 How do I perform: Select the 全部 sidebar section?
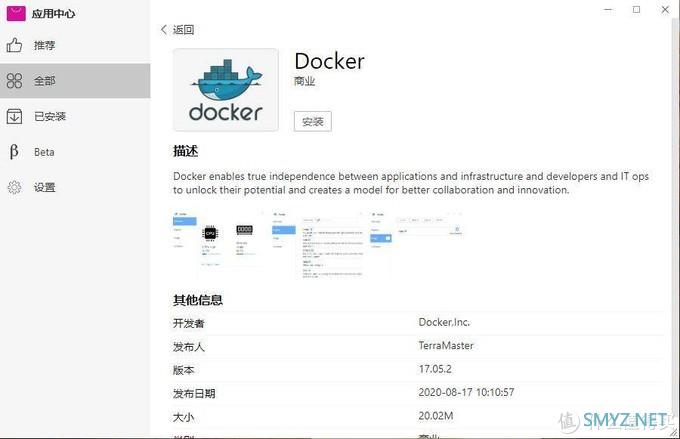[x=75, y=80]
